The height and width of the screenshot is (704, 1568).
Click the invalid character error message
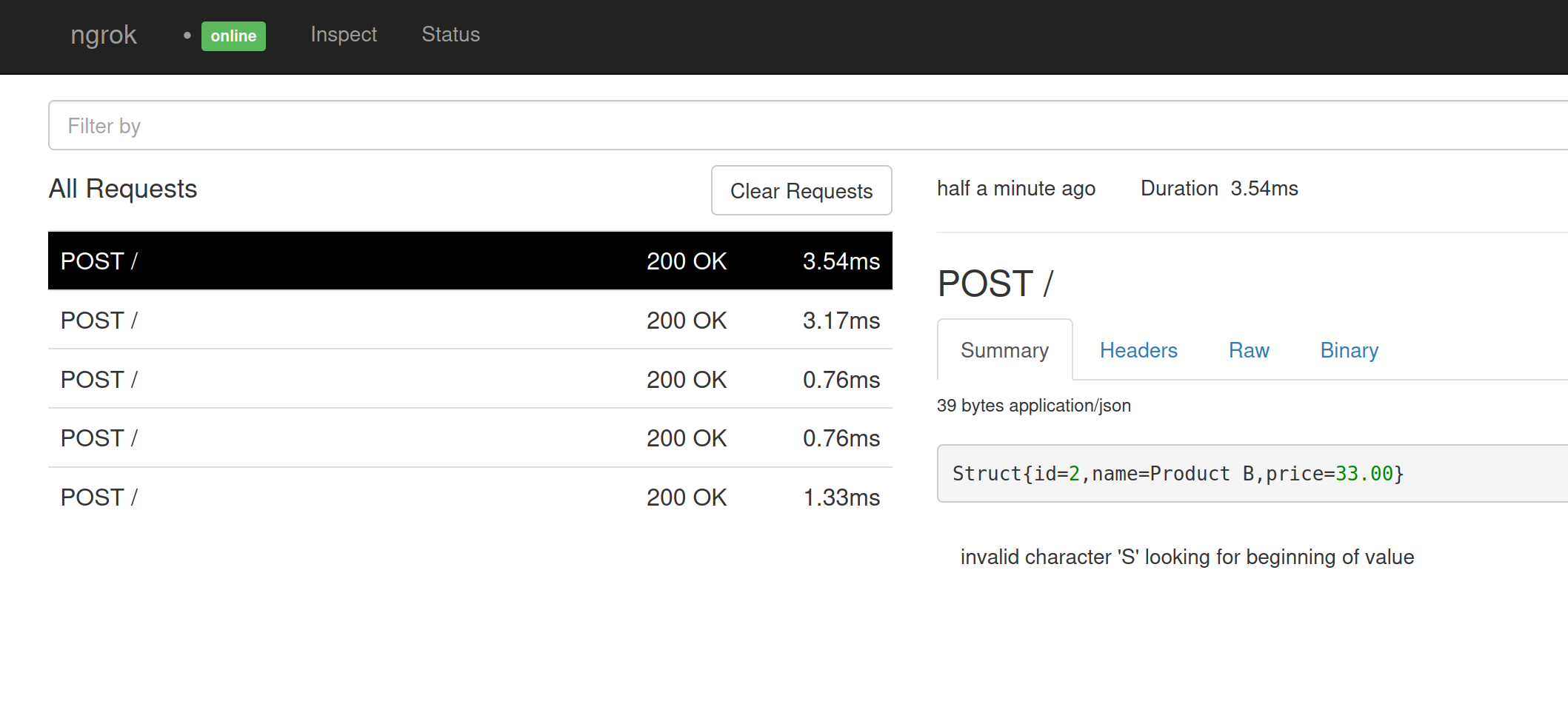coord(1187,557)
